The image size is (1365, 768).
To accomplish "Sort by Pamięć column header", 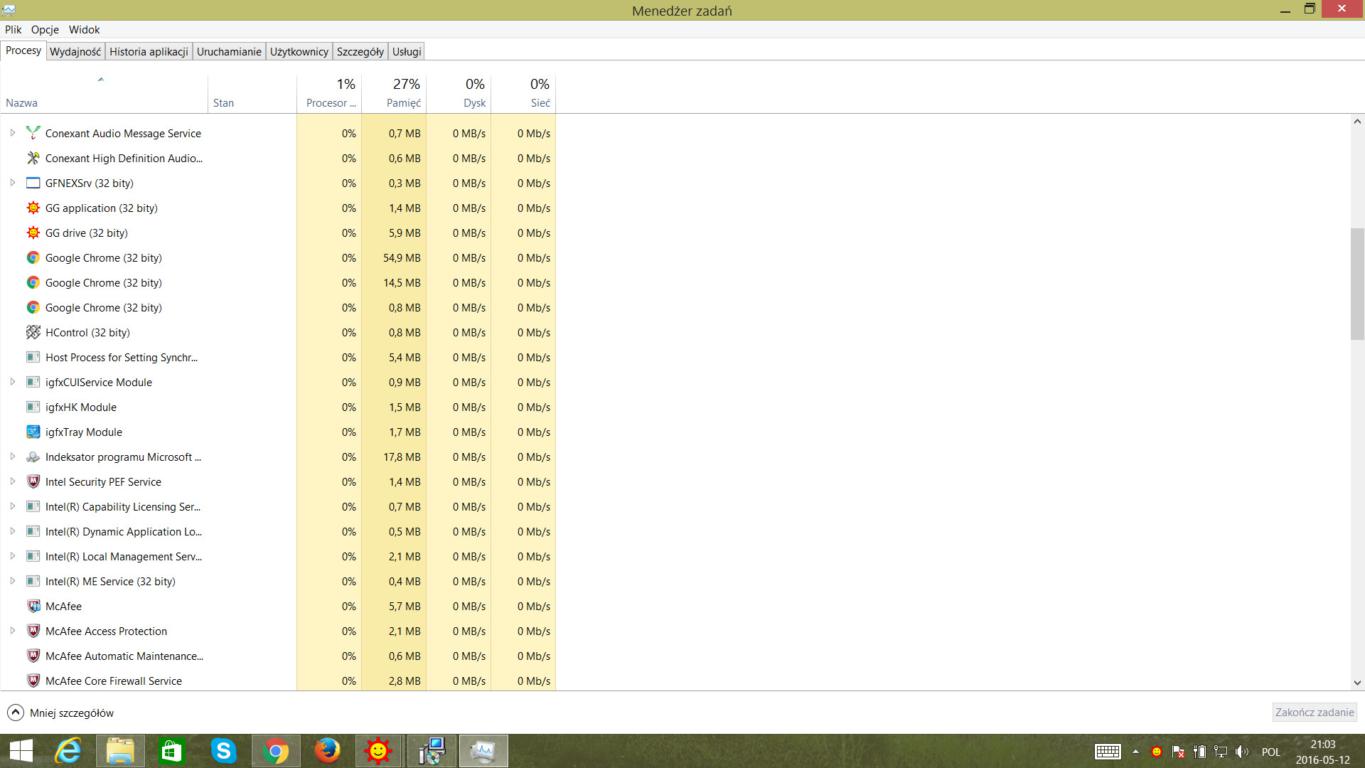I will pyautogui.click(x=394, y=92).
